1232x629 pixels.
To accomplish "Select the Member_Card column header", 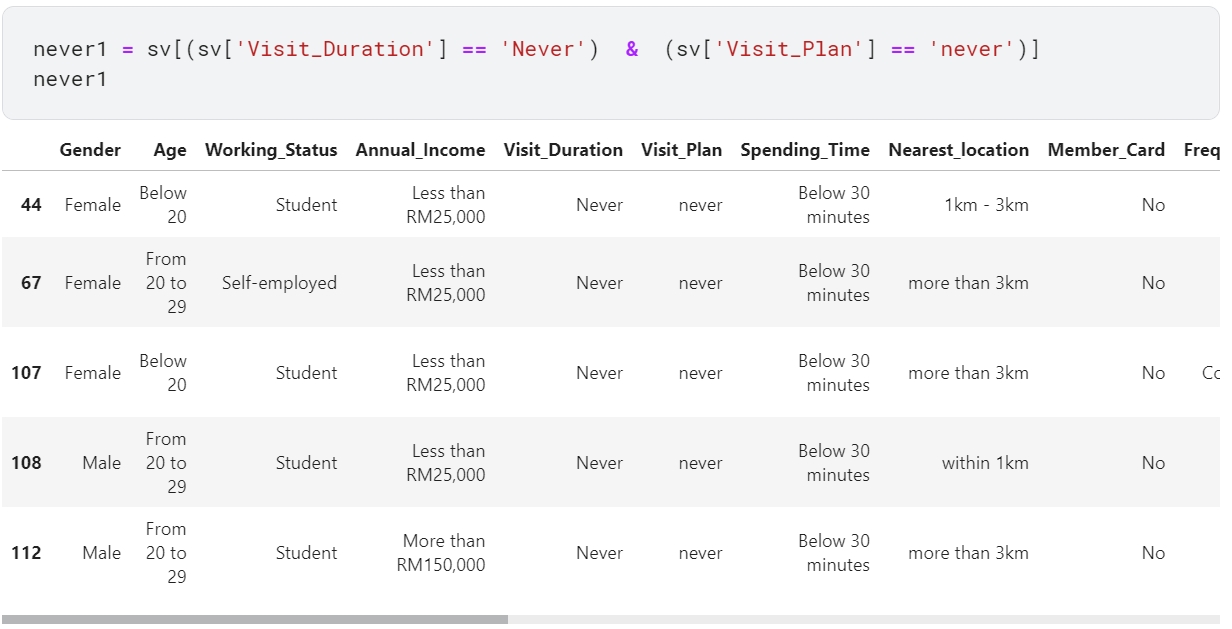I will tap(1106, 150).
